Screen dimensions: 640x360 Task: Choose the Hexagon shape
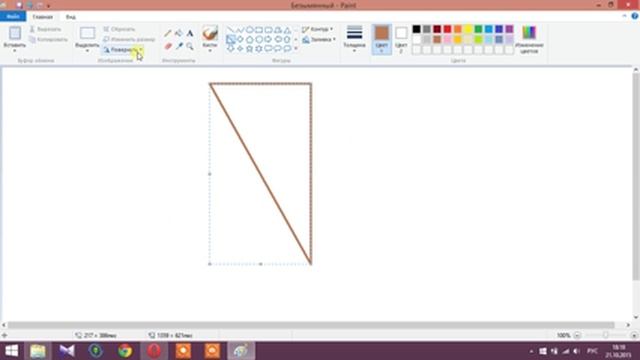(259, 40)
